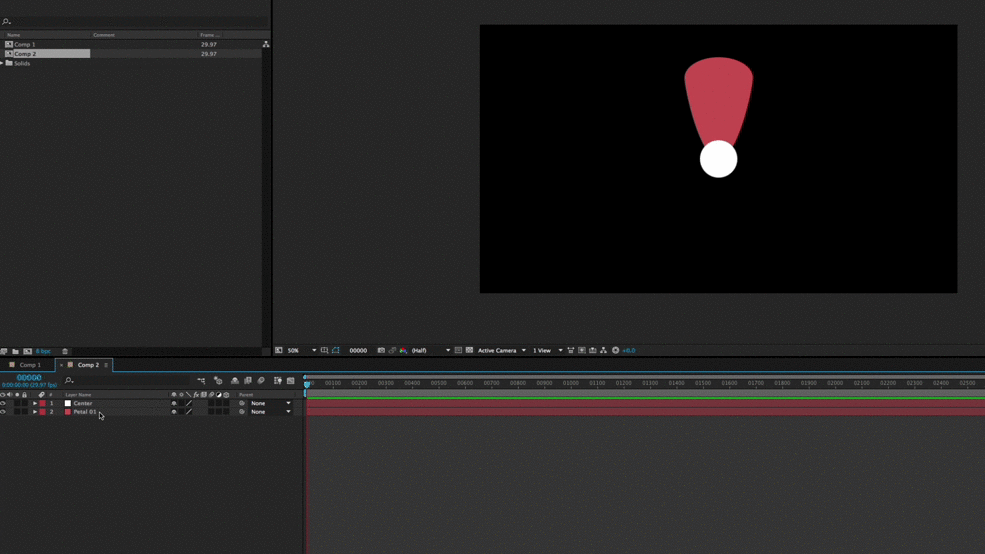Click the +0.0 exposure value

[x=629, y=350]
